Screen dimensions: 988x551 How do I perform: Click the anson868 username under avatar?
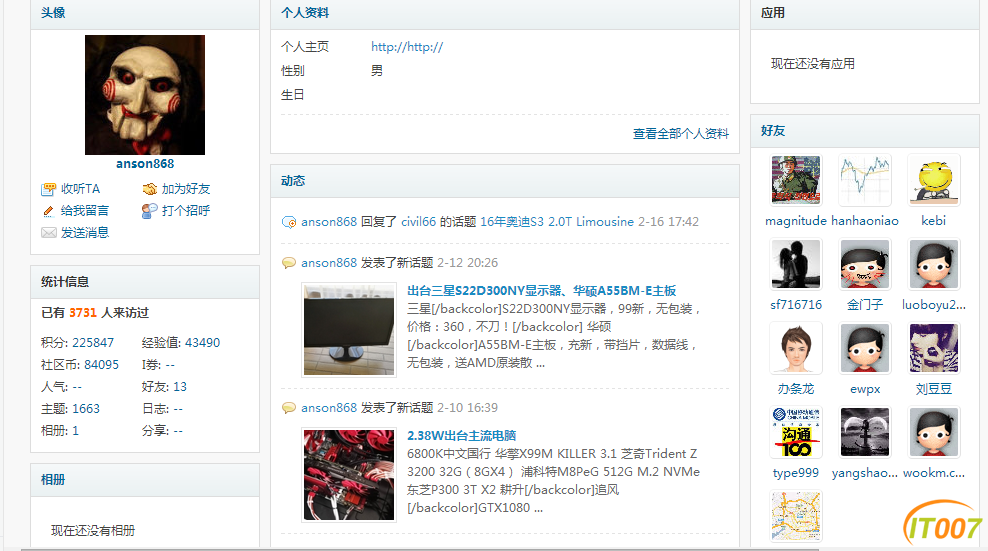click(145, 164)
